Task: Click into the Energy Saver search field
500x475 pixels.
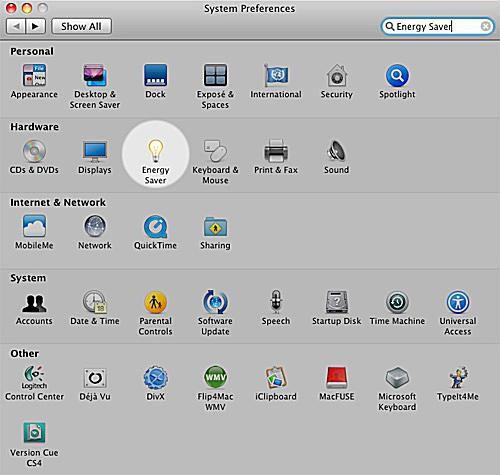Action: coord(437,26)
